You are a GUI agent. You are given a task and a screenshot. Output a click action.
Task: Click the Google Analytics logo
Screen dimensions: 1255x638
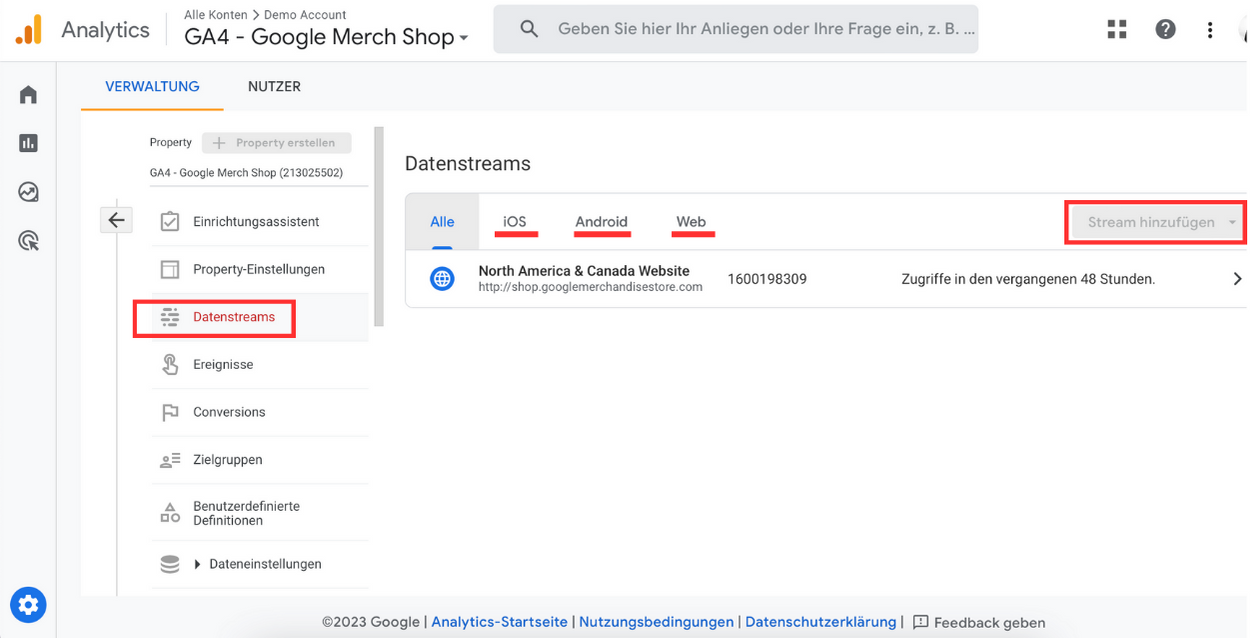pyautogui.click(x=29, y=30)
